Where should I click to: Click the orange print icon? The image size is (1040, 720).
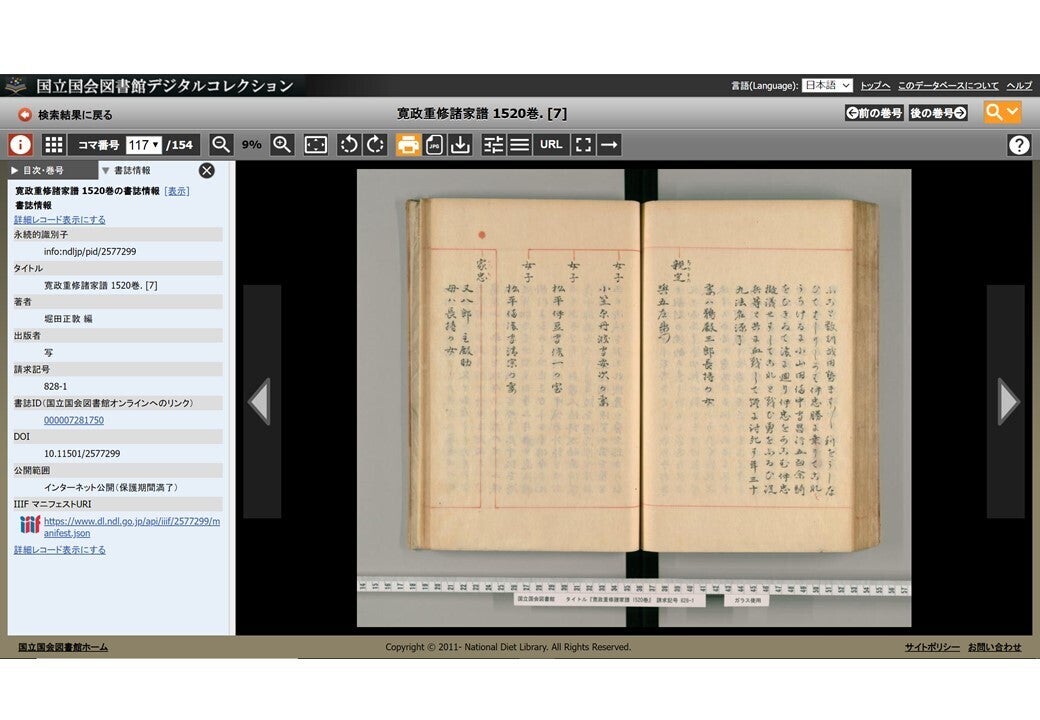click(408, 145)
